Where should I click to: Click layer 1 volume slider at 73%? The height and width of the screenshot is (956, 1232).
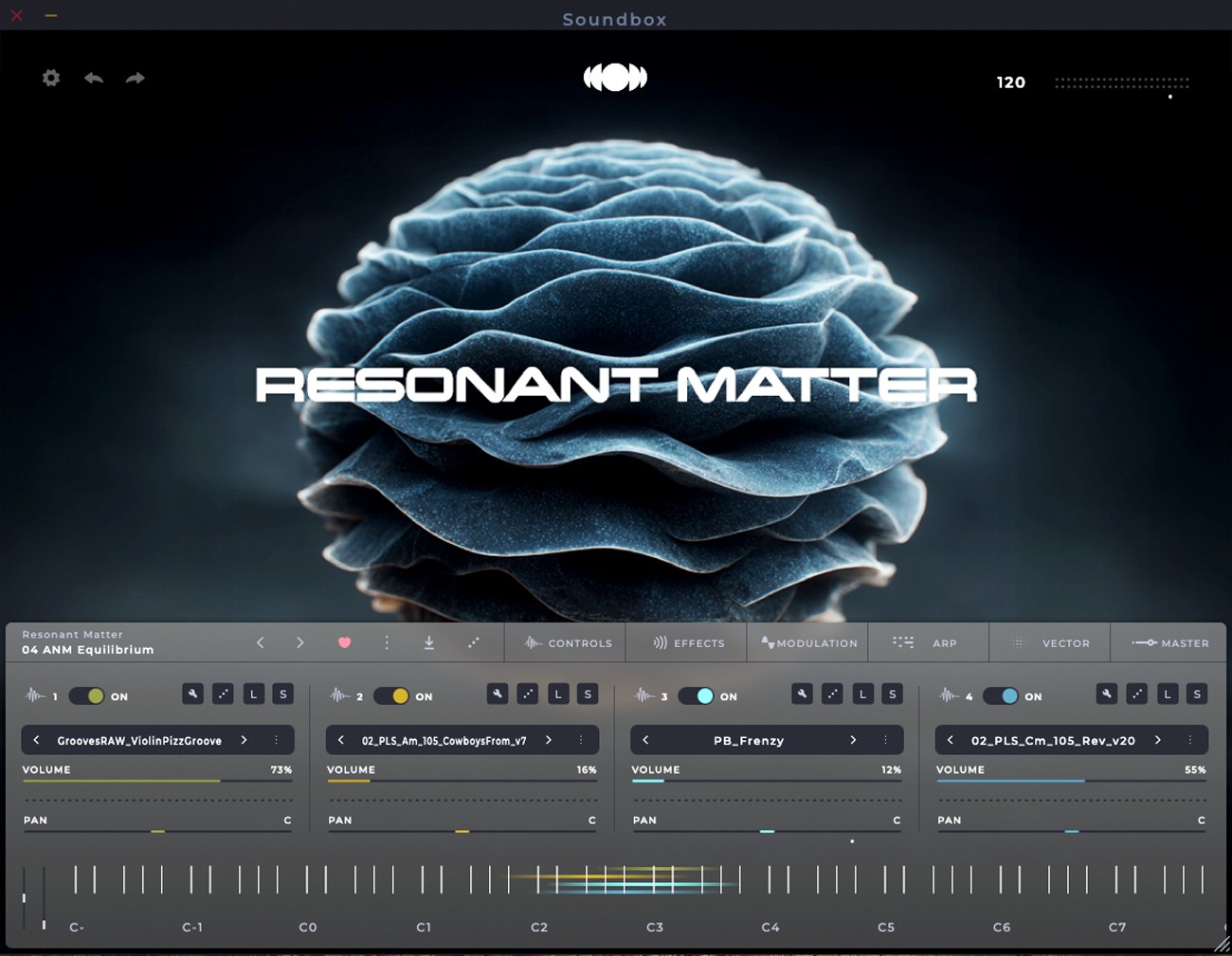point(220,781)
